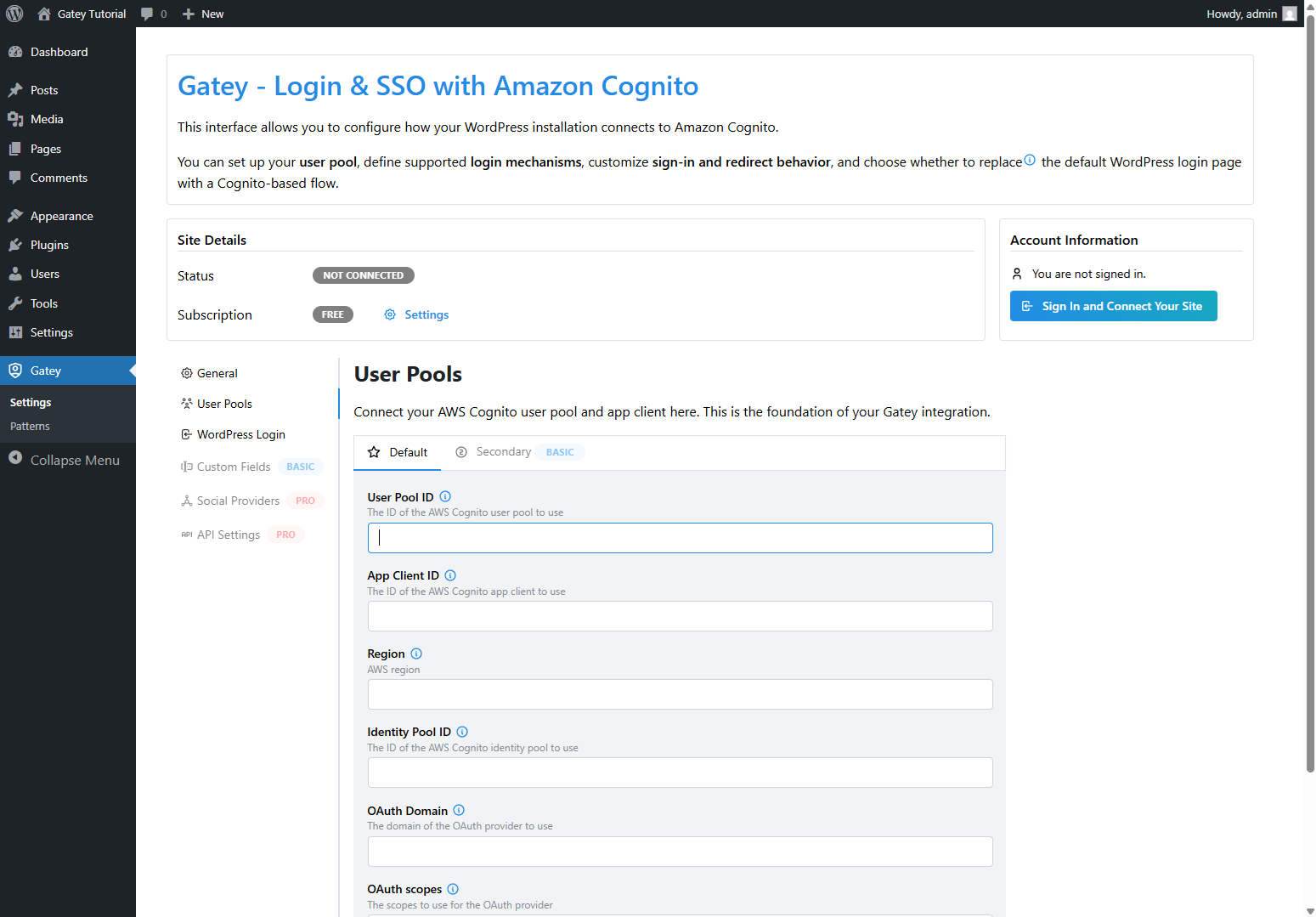Select the Default user pool tab
Viewport: 1316px width, 917px height.
click(398, 452)
